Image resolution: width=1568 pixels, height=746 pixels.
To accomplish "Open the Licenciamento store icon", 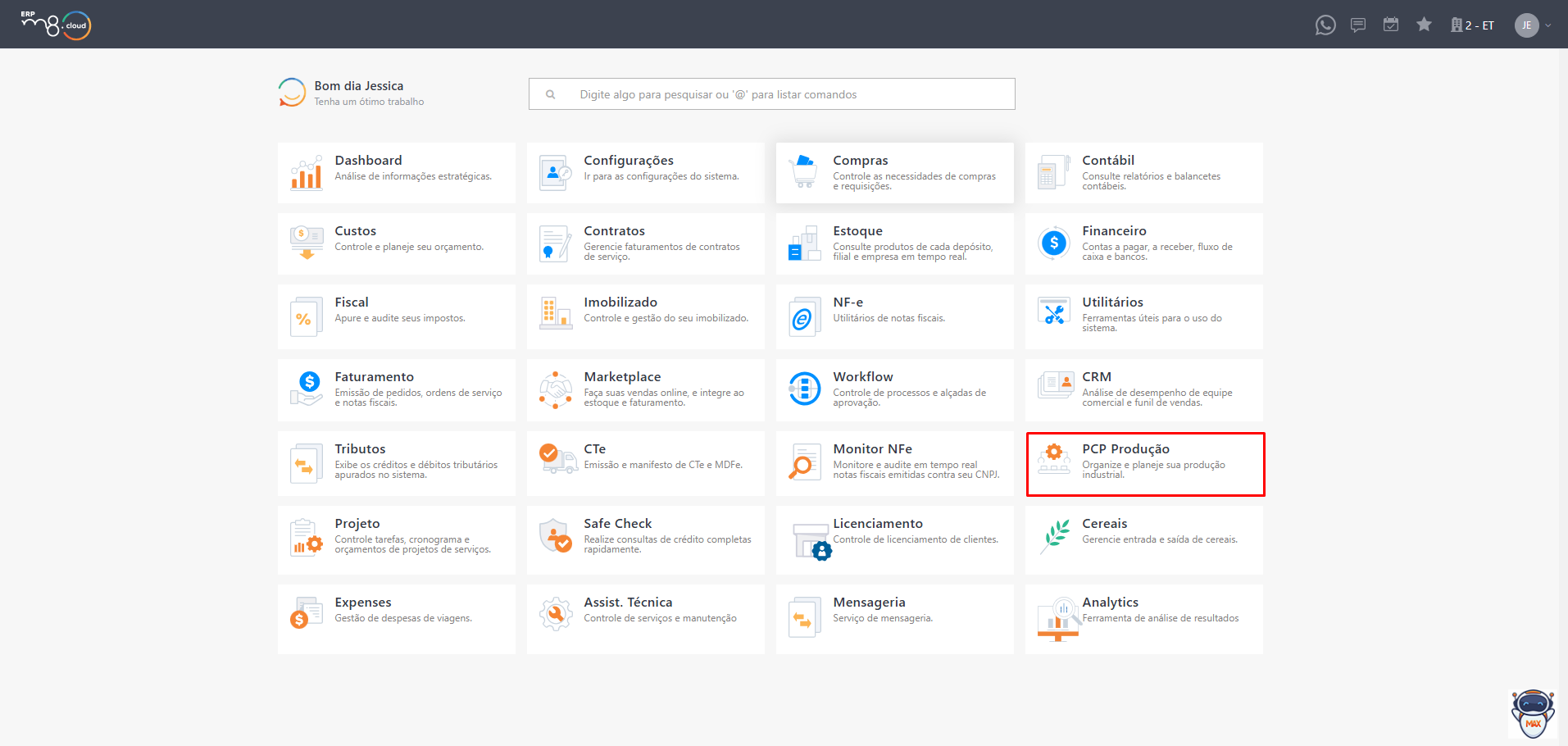I will [x=812, y=540].
